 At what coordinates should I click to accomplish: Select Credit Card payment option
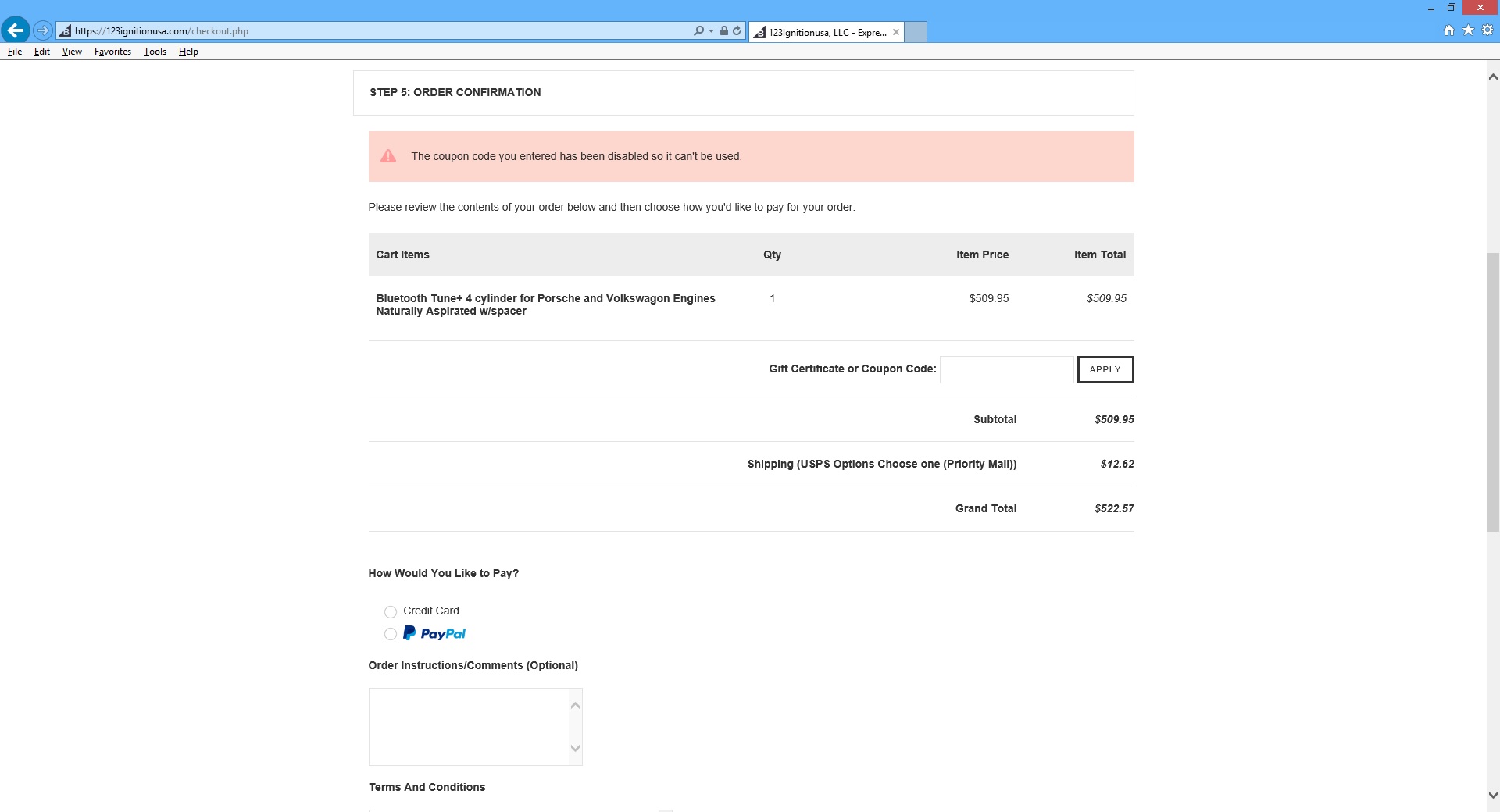point(391,612)
